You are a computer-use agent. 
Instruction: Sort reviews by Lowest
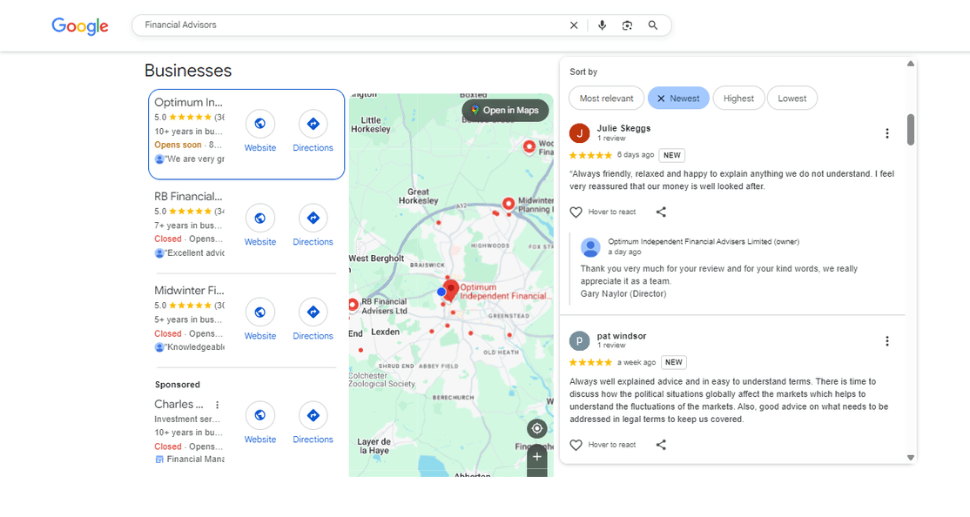(x=792, y=98)
